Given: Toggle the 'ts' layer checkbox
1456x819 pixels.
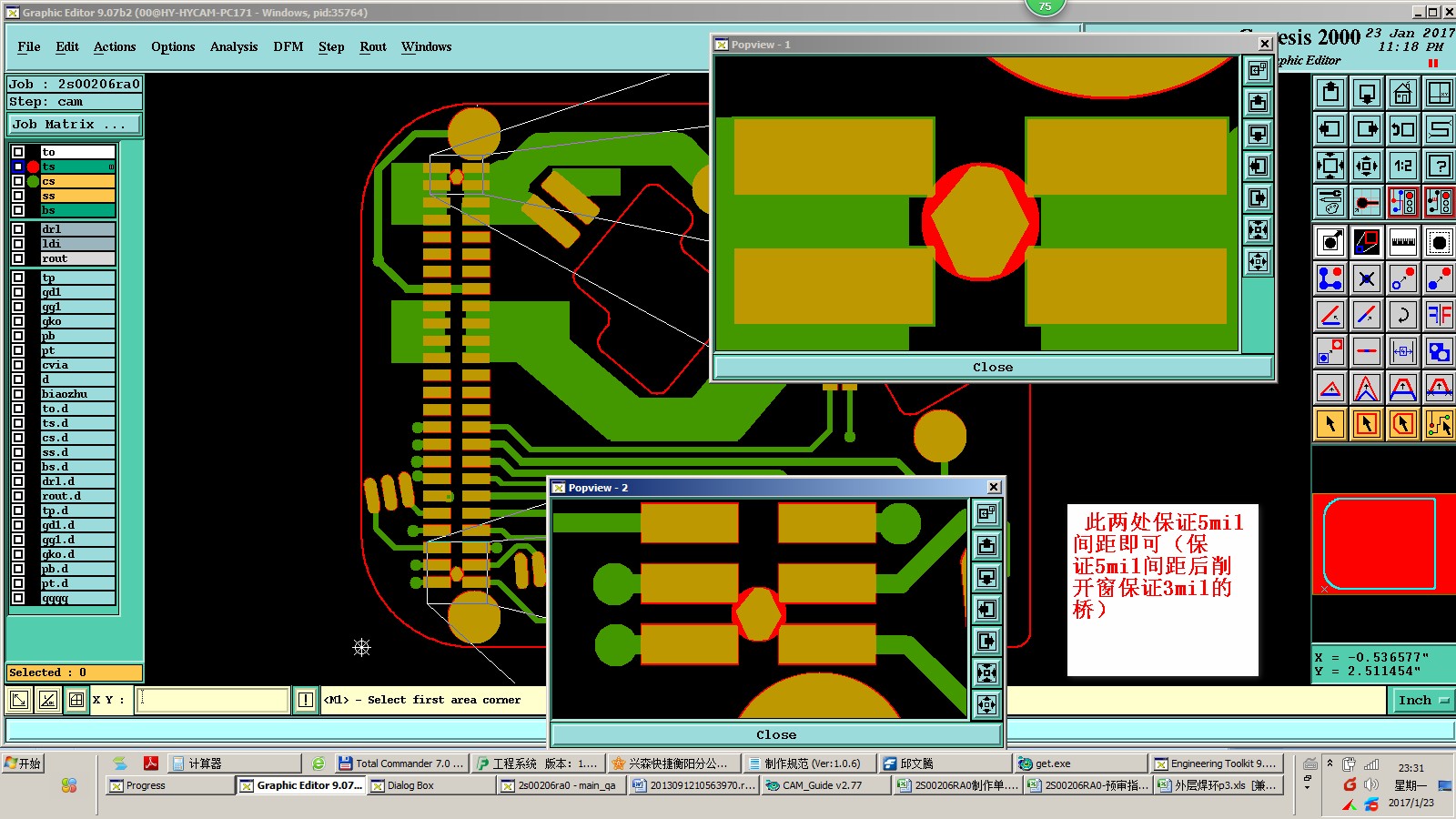Looking at the screenshot, I should coord(18,167).
